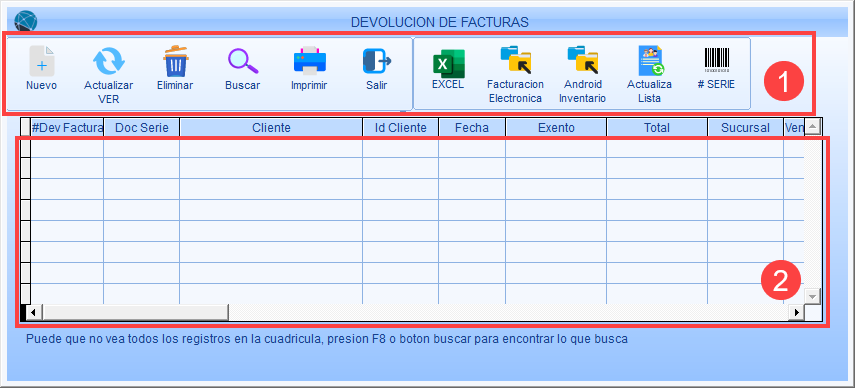Click the Salir exit icon

coord(377,60)
